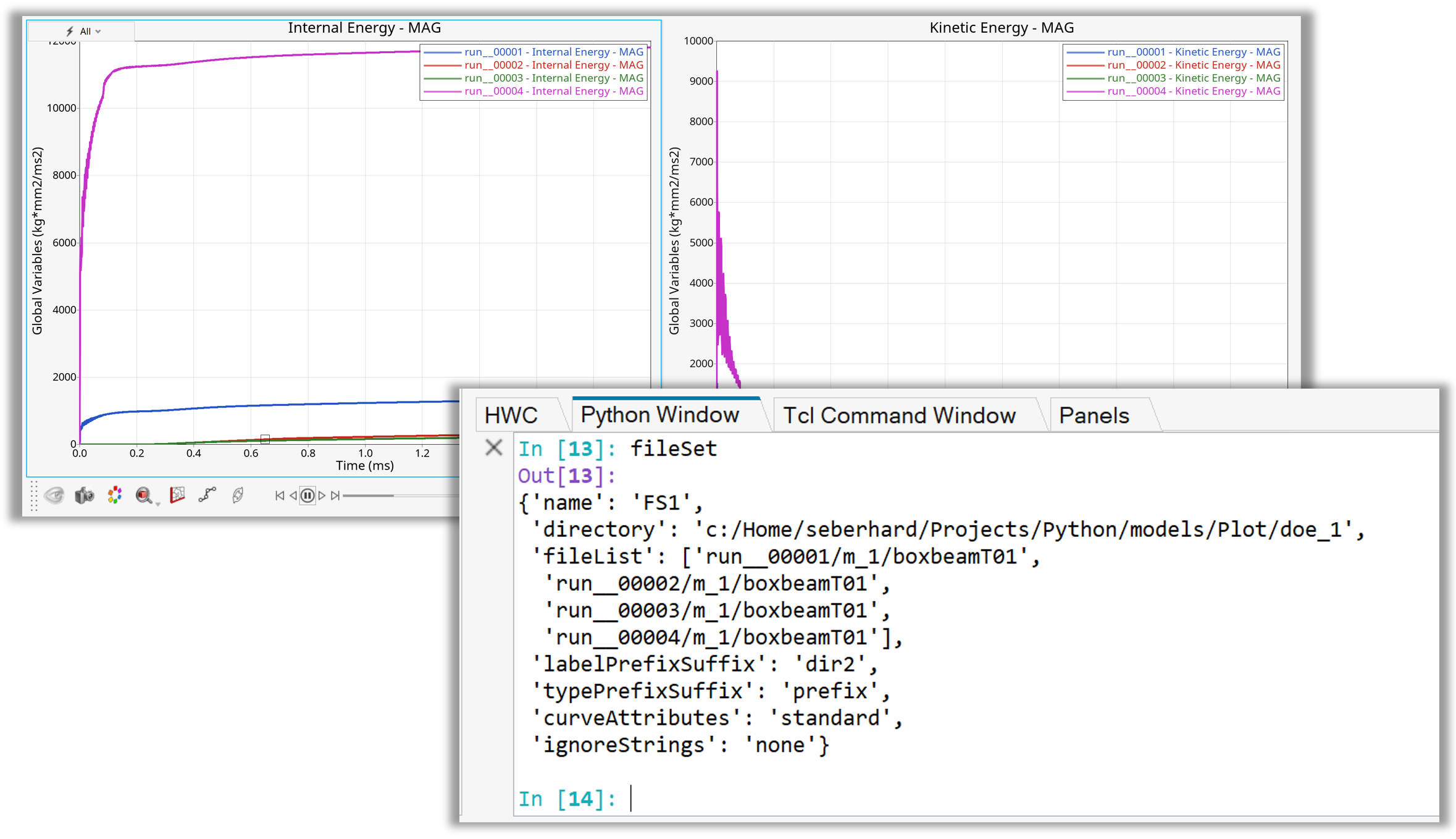
Task: Click the small square marker on the curve
Action: point(265,439)
